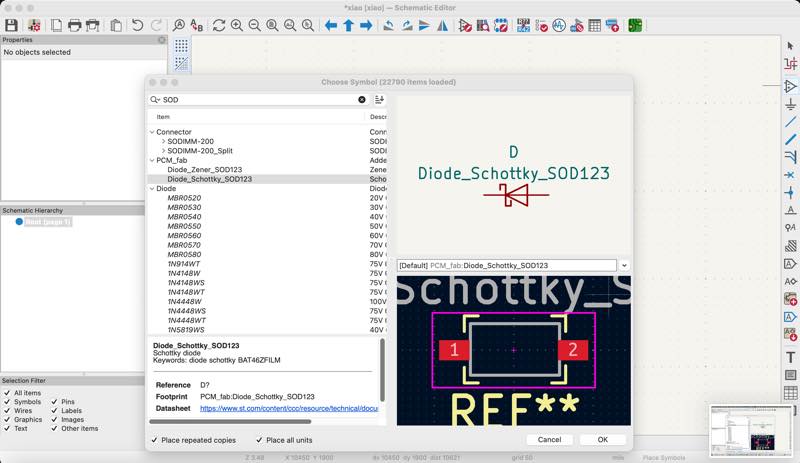Click the Save schematic icon
The width and height of the screenshot is (800, 463).
11,25
